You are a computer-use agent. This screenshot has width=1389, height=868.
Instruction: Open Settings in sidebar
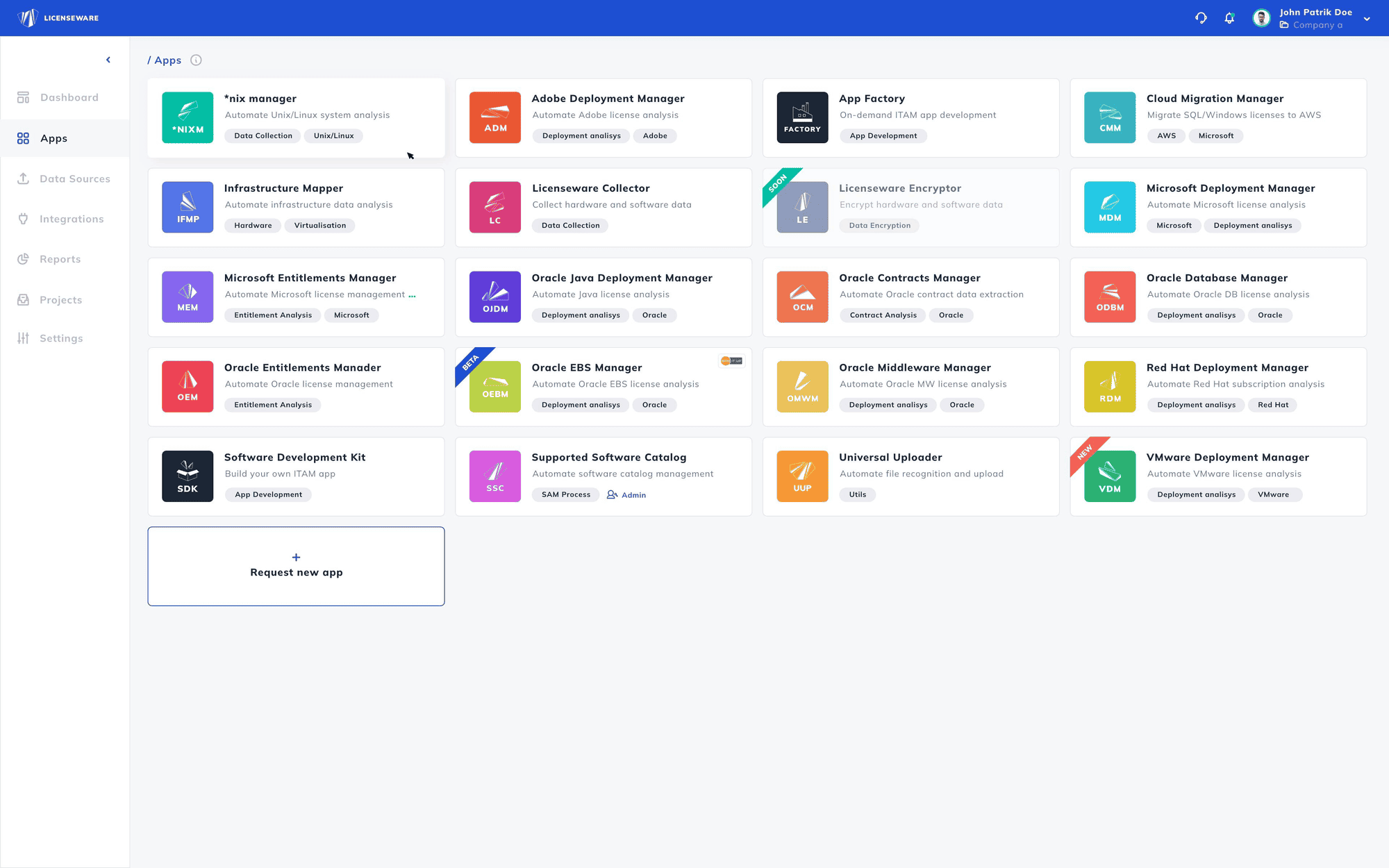[x=65, y=338]
